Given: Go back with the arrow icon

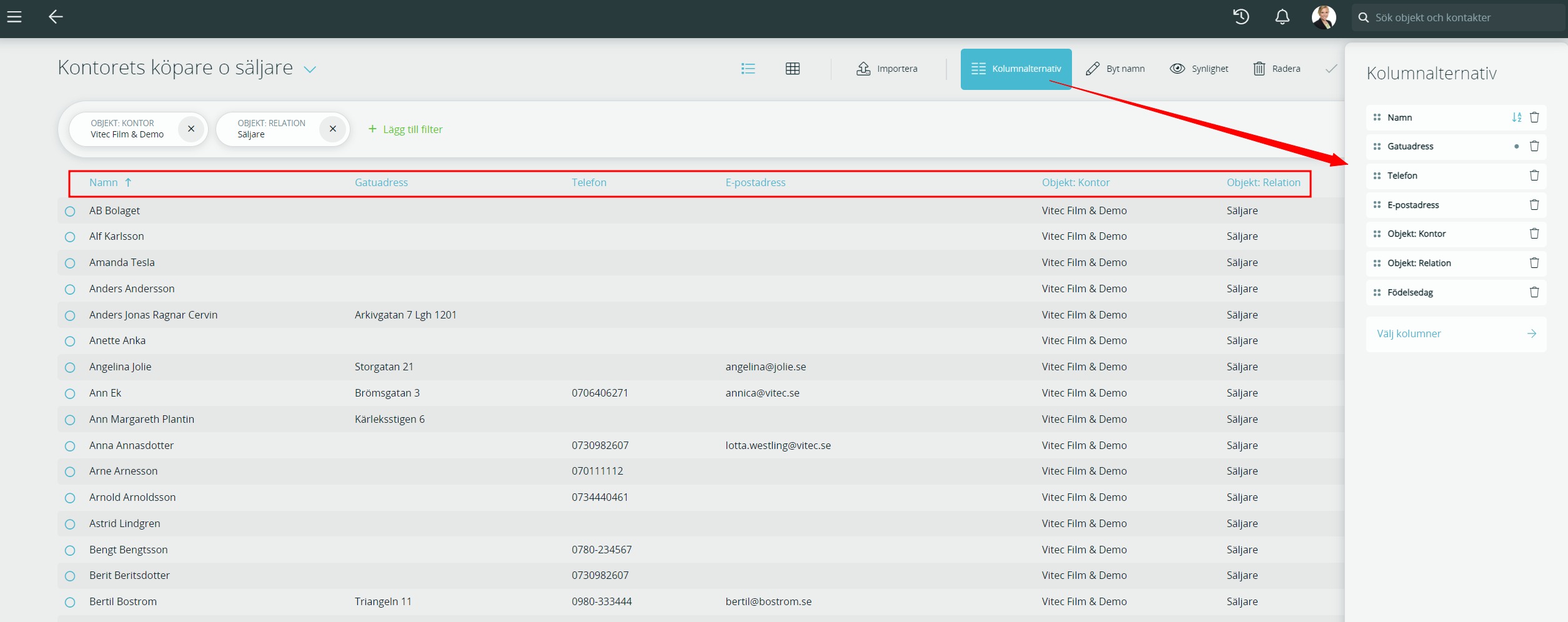Looking at the screenshot, I should pyautogui.click(x=56, y=17).
